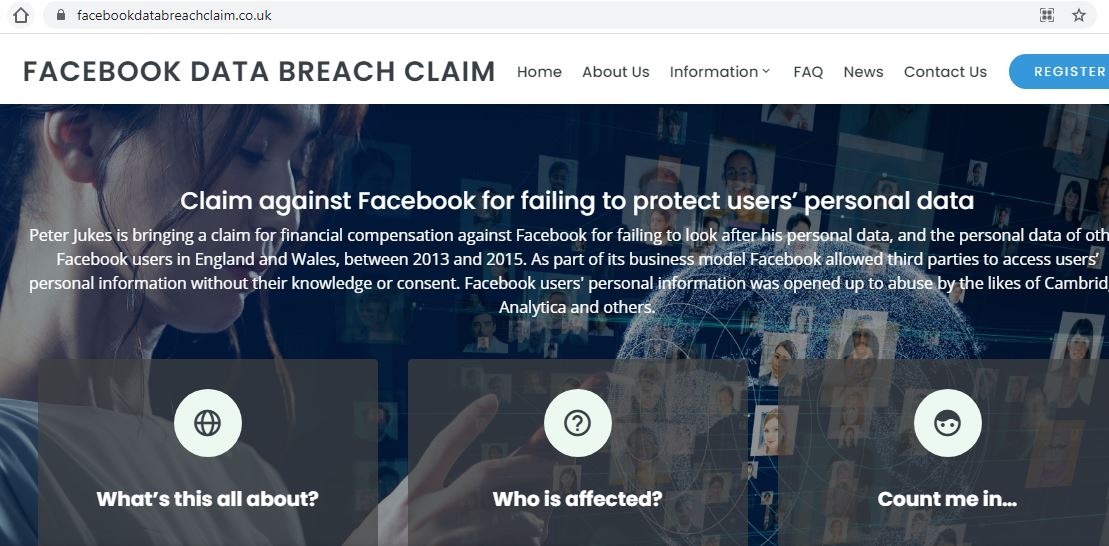Bookmark this page with the star icon
Image resolution: width=1109 pixels, height=546 pixels.
pyautogui.click(x=1079, y=15)
